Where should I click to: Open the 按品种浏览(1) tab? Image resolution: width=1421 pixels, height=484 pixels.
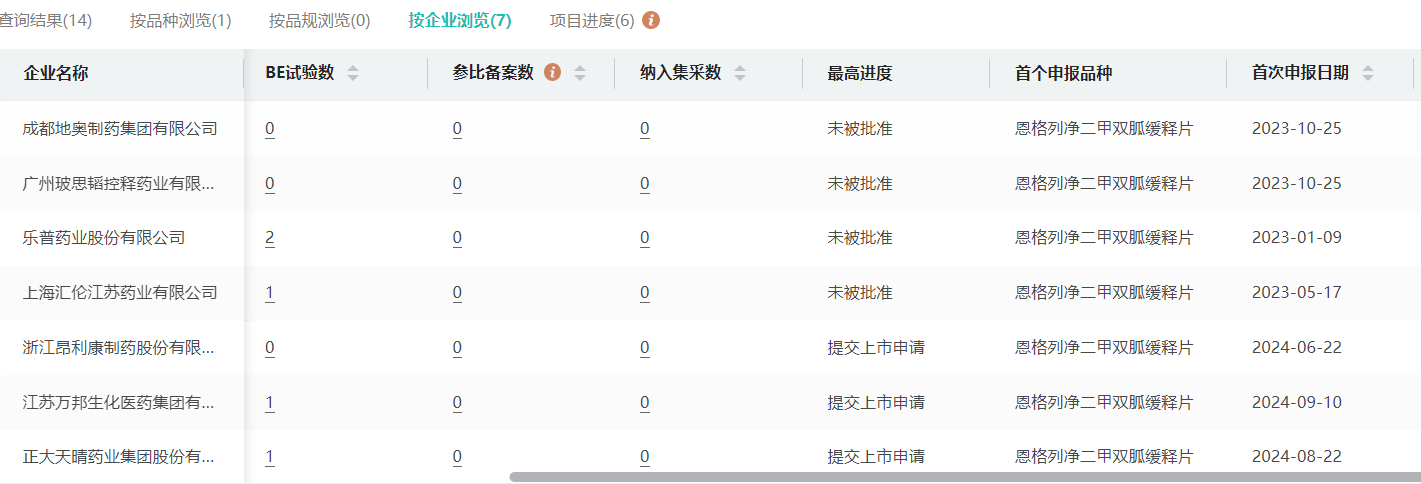pyautogui.click(x=180, y=20)
